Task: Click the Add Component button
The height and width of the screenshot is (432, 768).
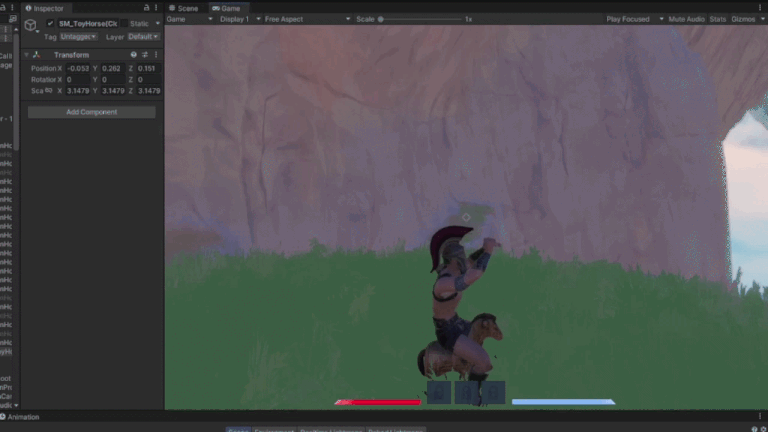Action: [x=92, y=112]
